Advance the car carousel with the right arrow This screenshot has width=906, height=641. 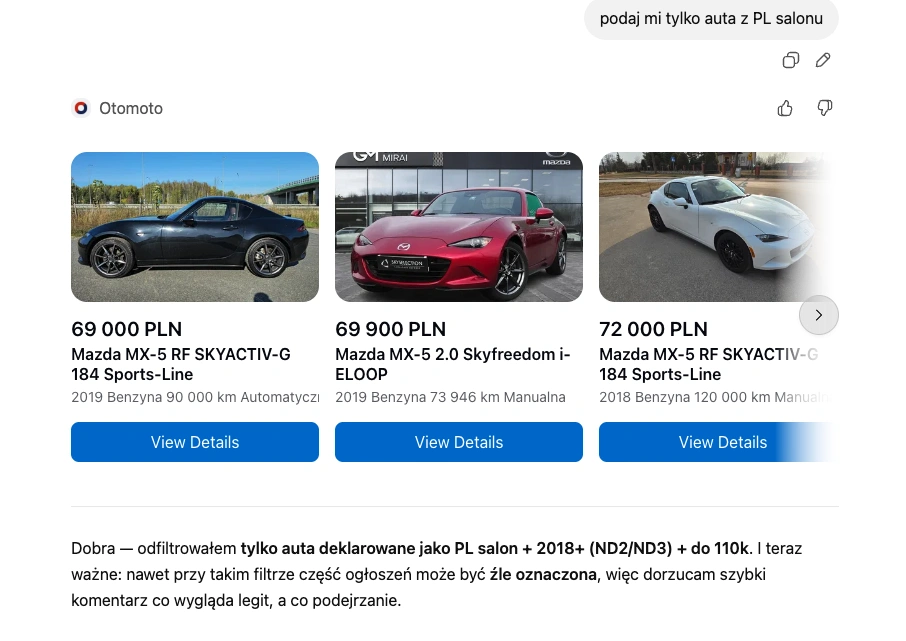click(x=819, y=315)
